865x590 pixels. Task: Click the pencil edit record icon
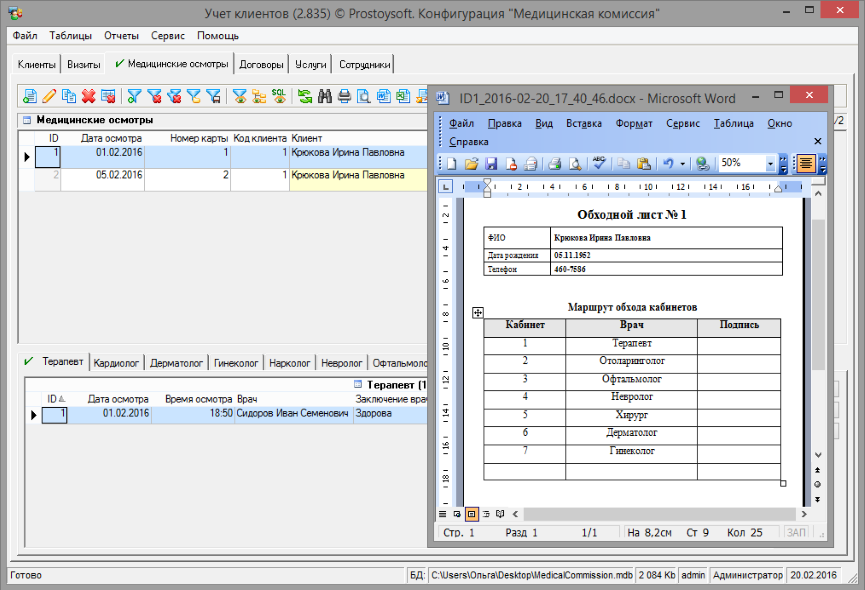click(48, 96)
